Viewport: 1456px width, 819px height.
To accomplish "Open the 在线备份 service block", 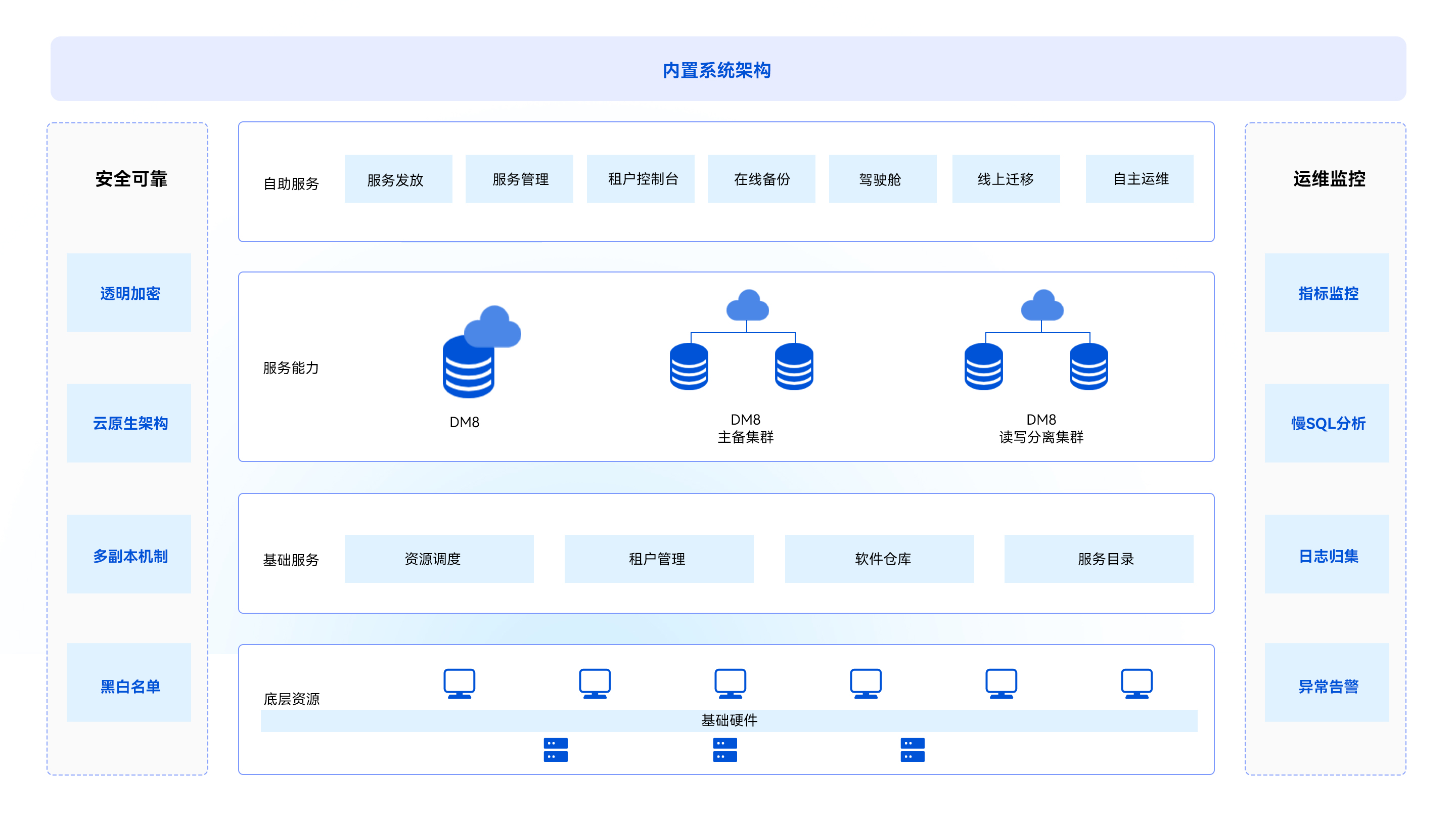I will (761, 179).
